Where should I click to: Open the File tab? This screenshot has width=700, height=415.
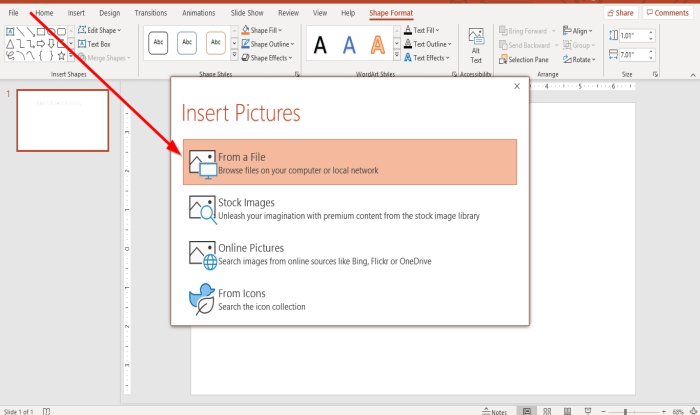pyautogui.click(x=13, y=13)
